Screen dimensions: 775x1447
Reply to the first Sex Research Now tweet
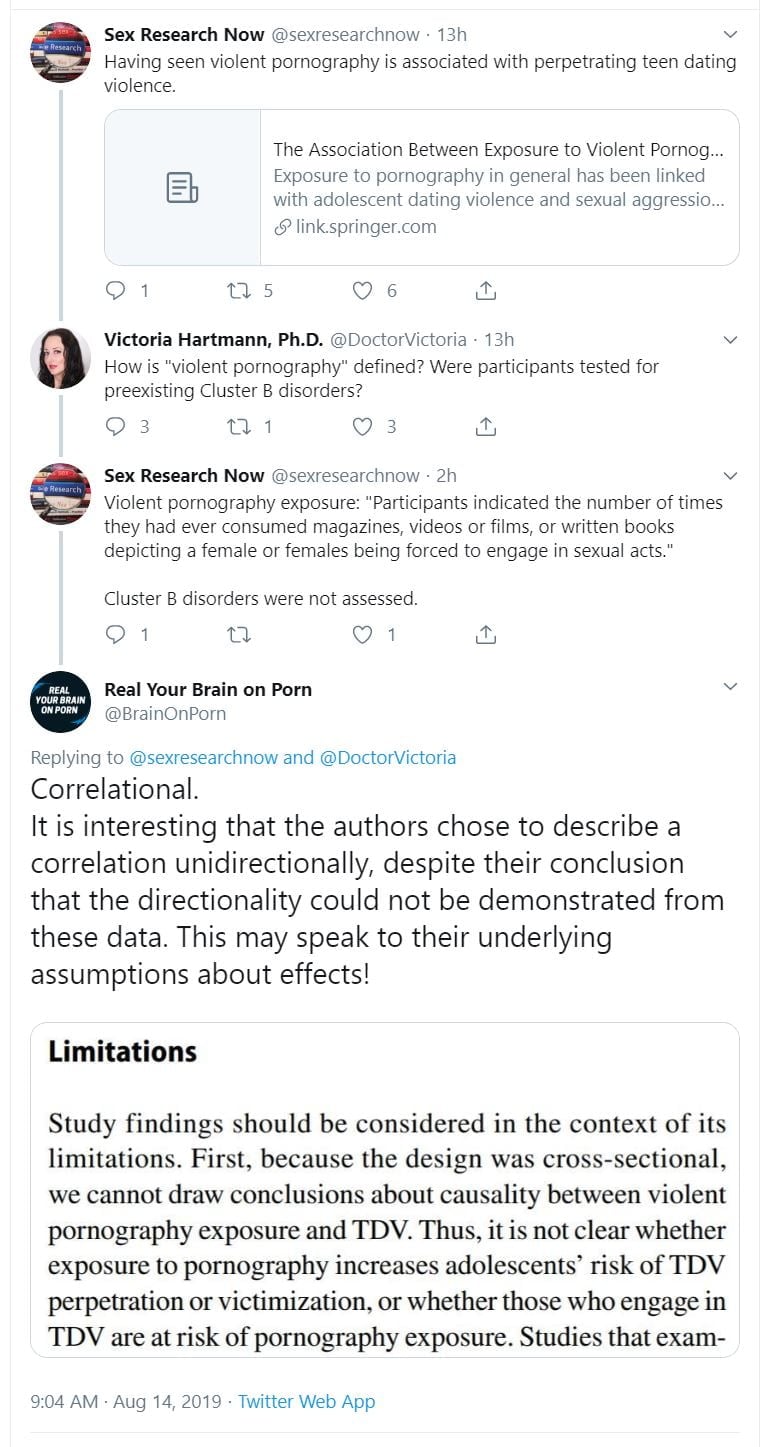[116, 291]
